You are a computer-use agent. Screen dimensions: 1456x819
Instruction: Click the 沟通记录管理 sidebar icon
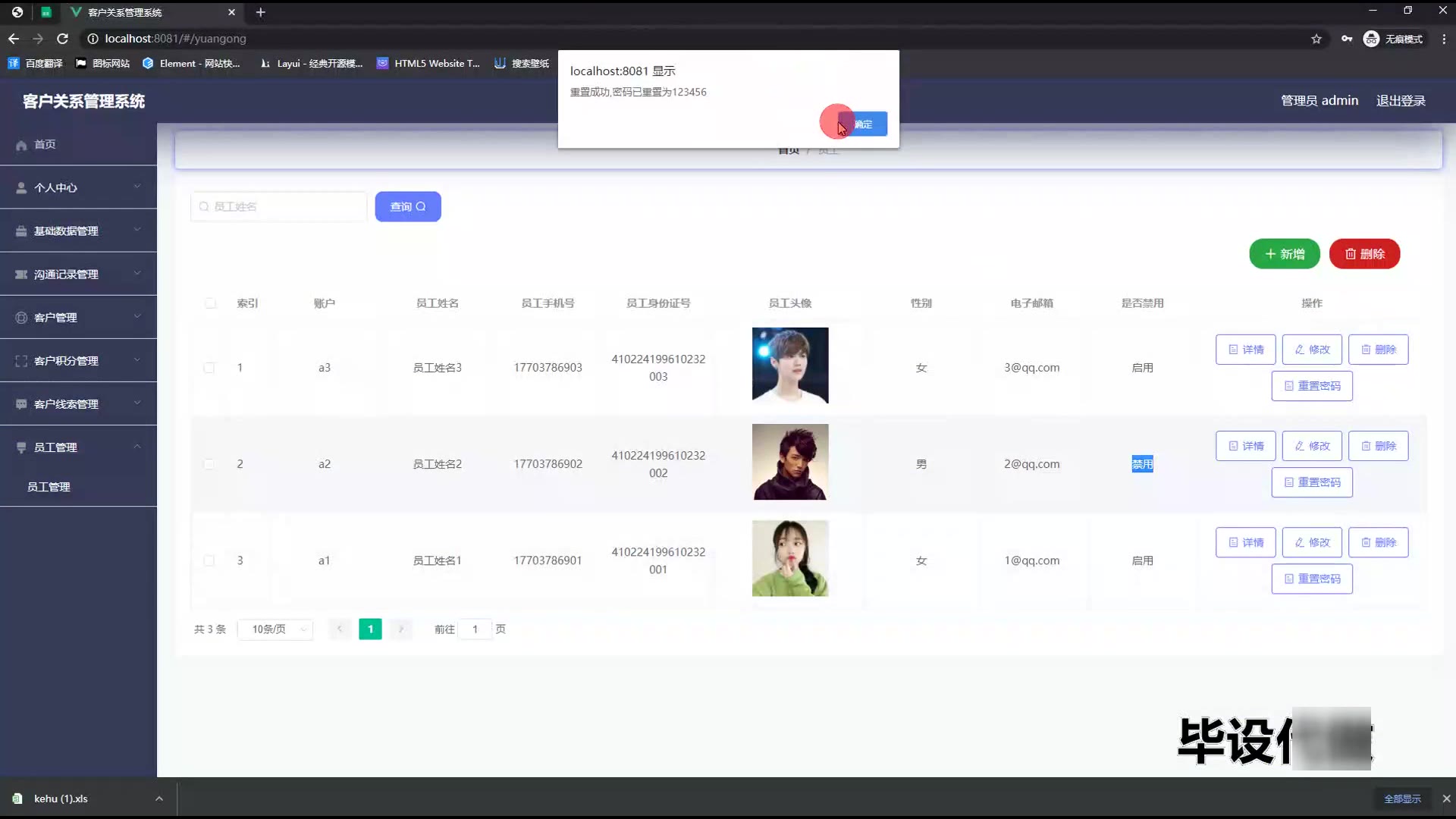pyautogui.click(x=21, y=275)
